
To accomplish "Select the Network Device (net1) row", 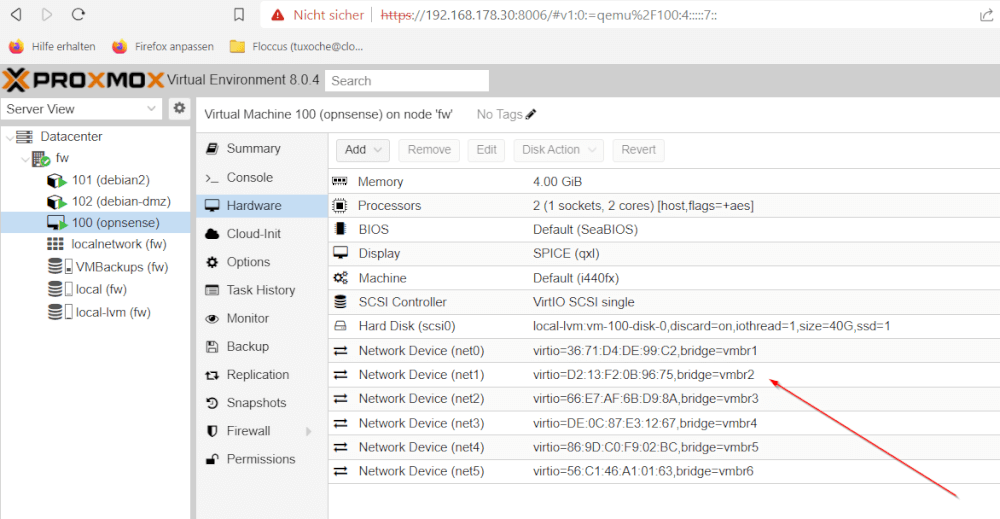I will (664, 375).
